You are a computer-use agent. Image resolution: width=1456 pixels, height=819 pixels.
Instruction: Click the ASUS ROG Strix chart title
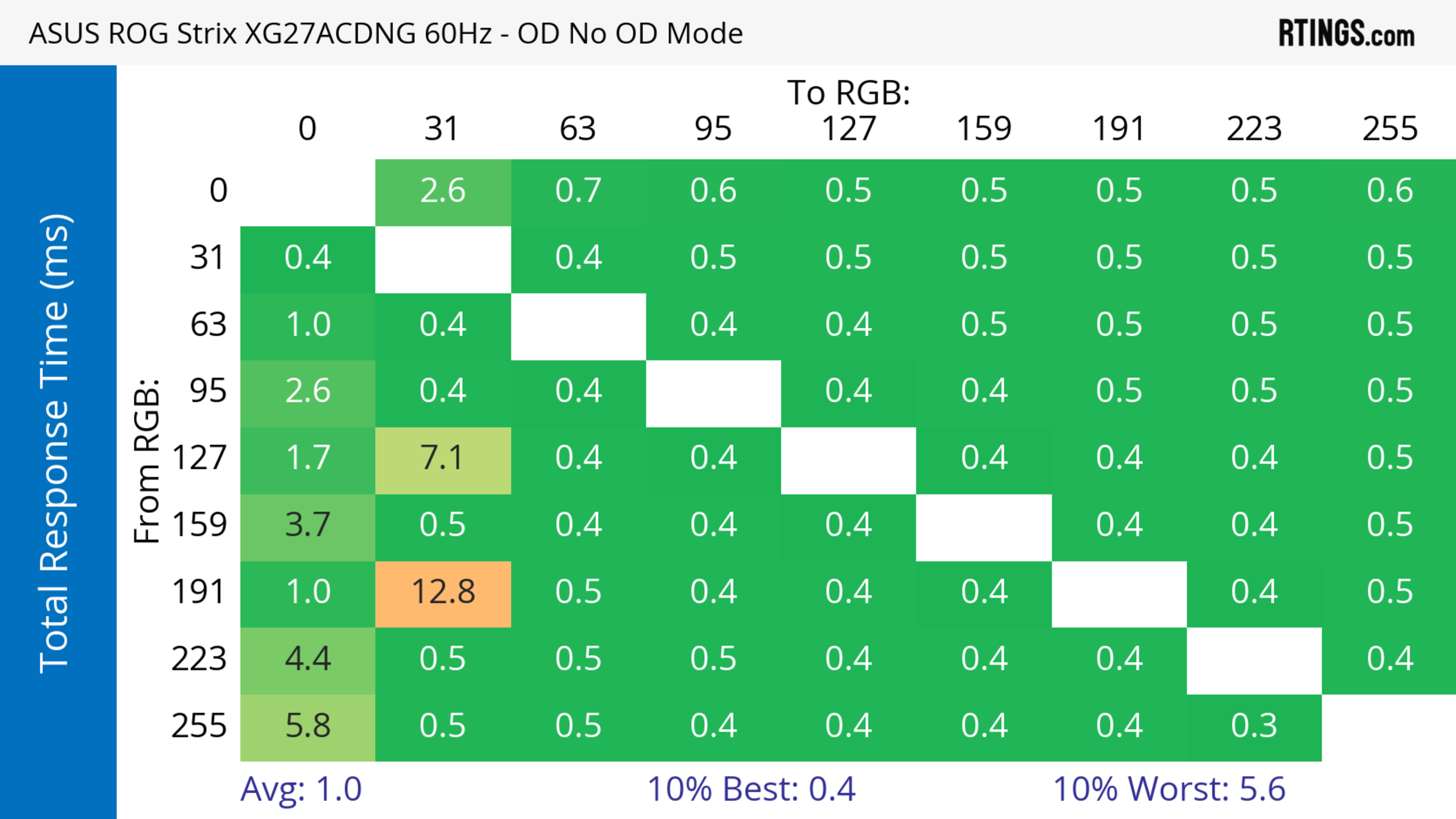pyautogui.click(x=386, y=33)
